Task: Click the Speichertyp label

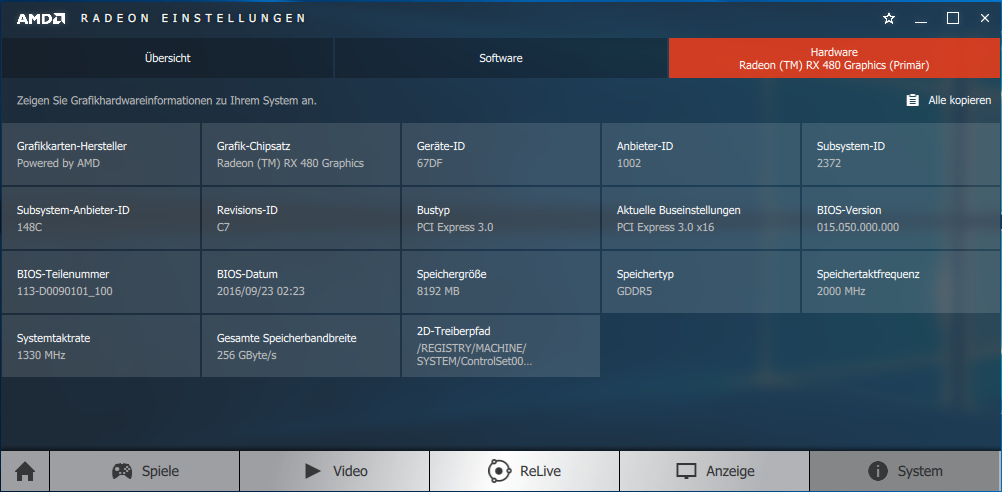Action: coord(645,274)
